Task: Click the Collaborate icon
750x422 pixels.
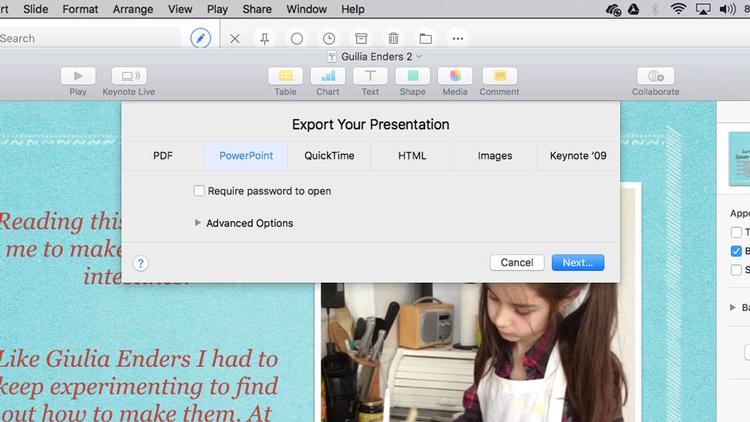Action: pyautogui.click(x=655, y=76)
